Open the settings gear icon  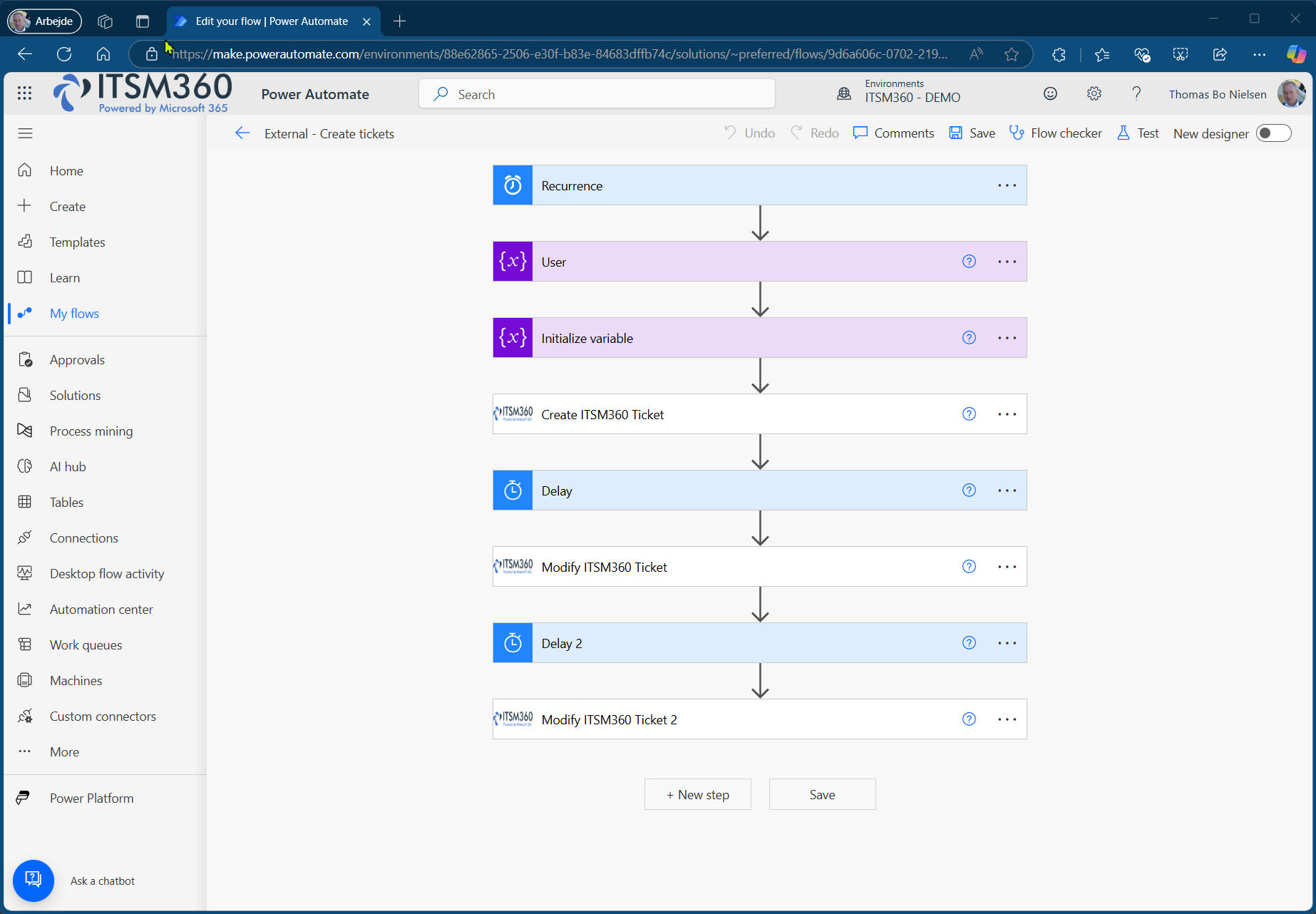coord(1094,94)
